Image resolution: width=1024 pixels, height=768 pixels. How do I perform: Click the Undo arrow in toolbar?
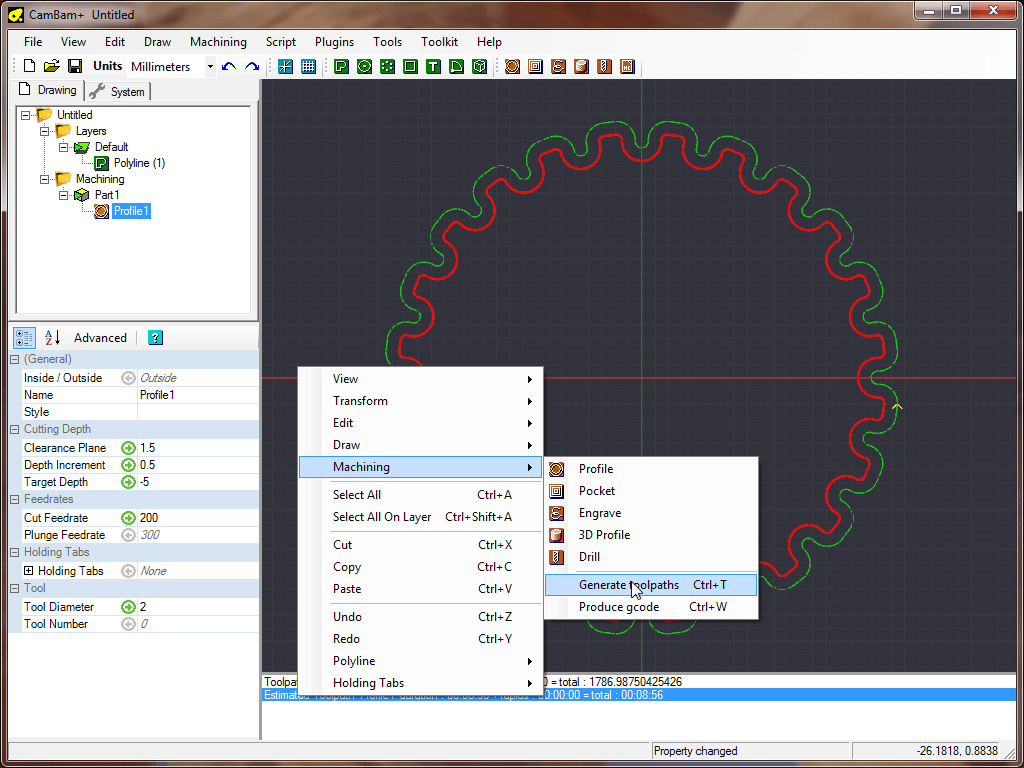click(229, 66)
